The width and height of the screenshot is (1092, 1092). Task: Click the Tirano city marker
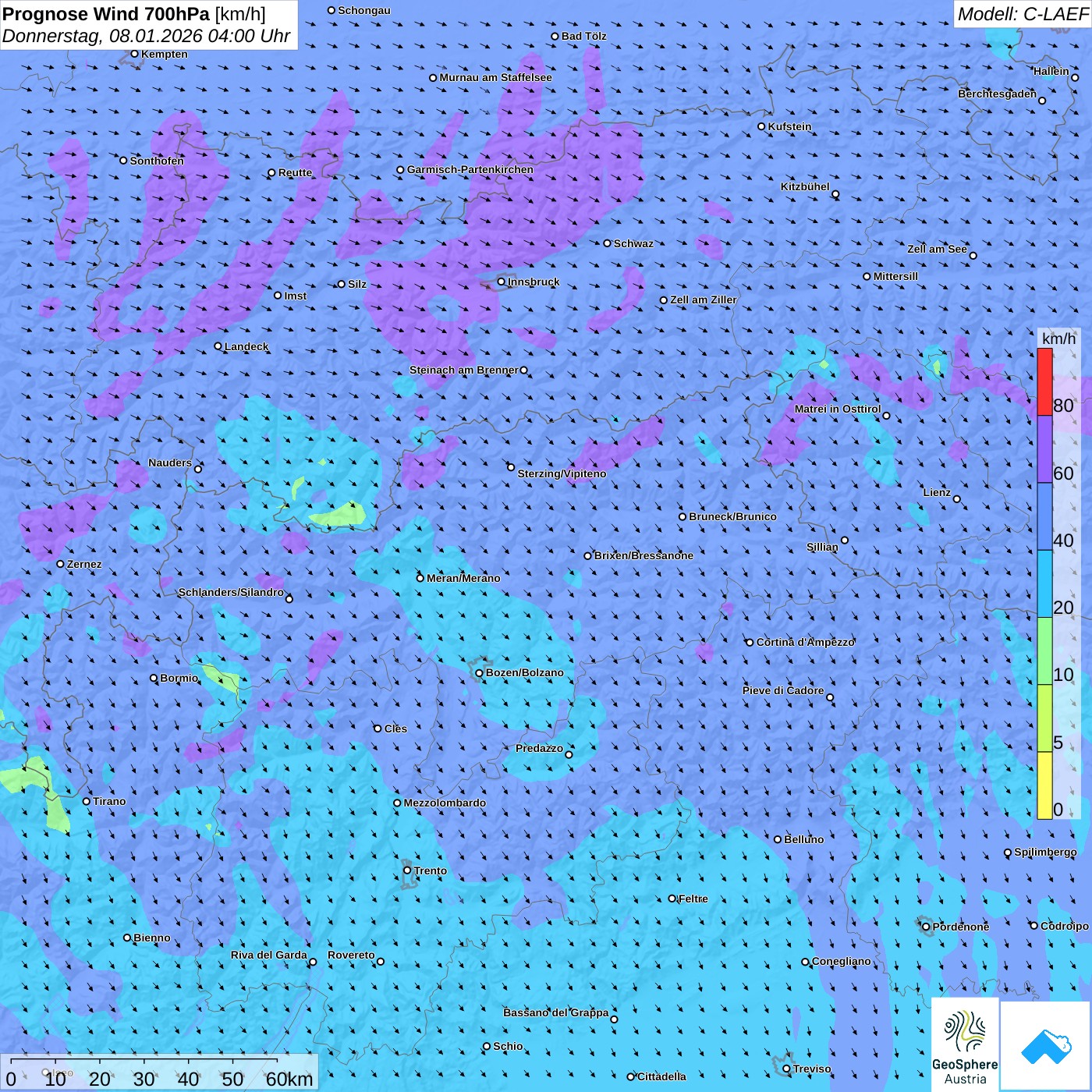click(x=87, y=801)
